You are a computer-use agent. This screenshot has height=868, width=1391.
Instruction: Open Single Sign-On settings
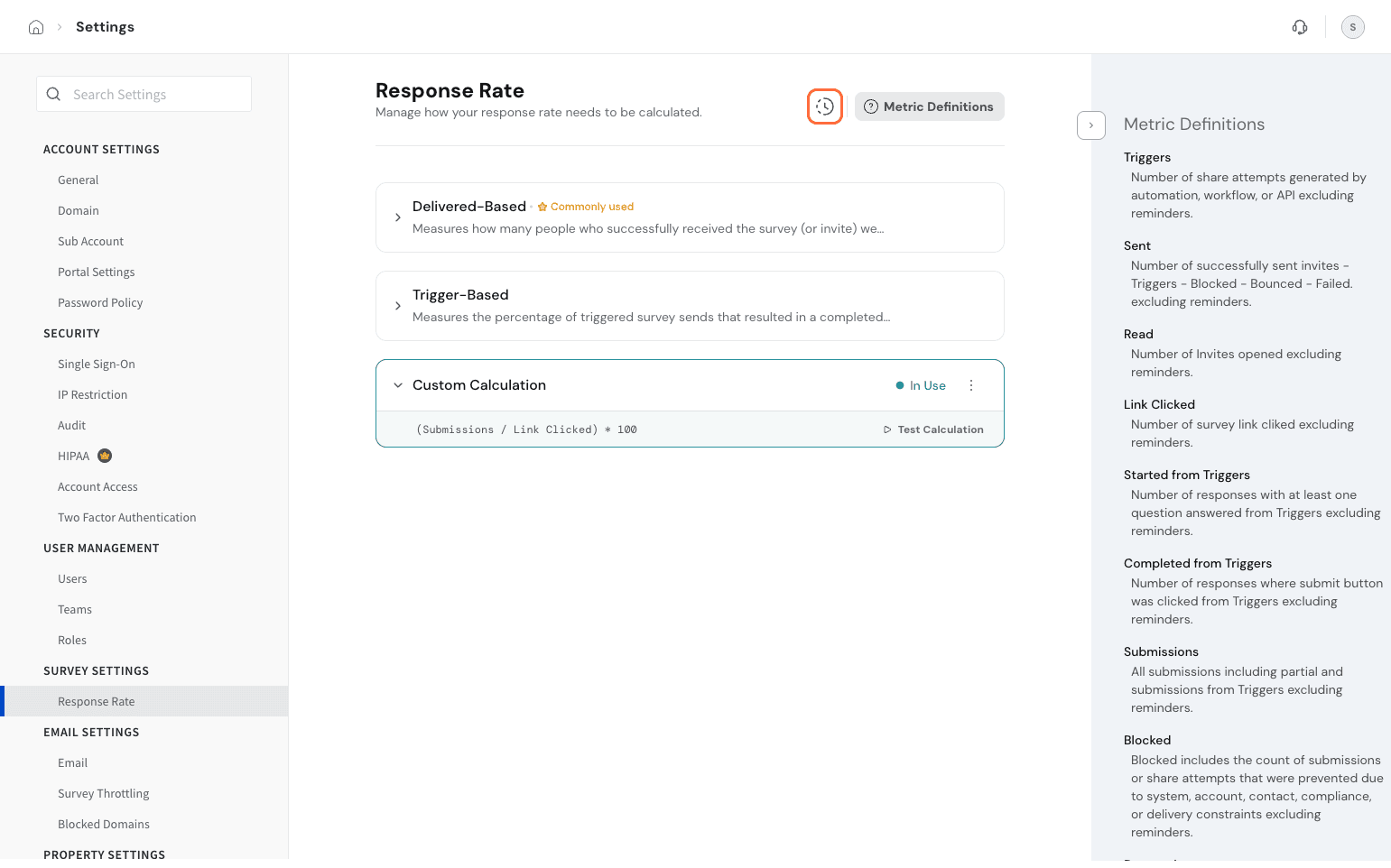click(x=97, y=364)
